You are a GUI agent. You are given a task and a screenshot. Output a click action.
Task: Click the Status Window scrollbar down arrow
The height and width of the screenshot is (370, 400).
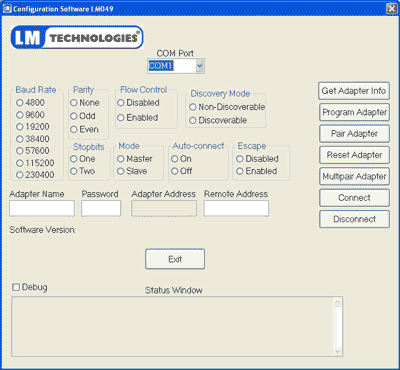point(337,351)
